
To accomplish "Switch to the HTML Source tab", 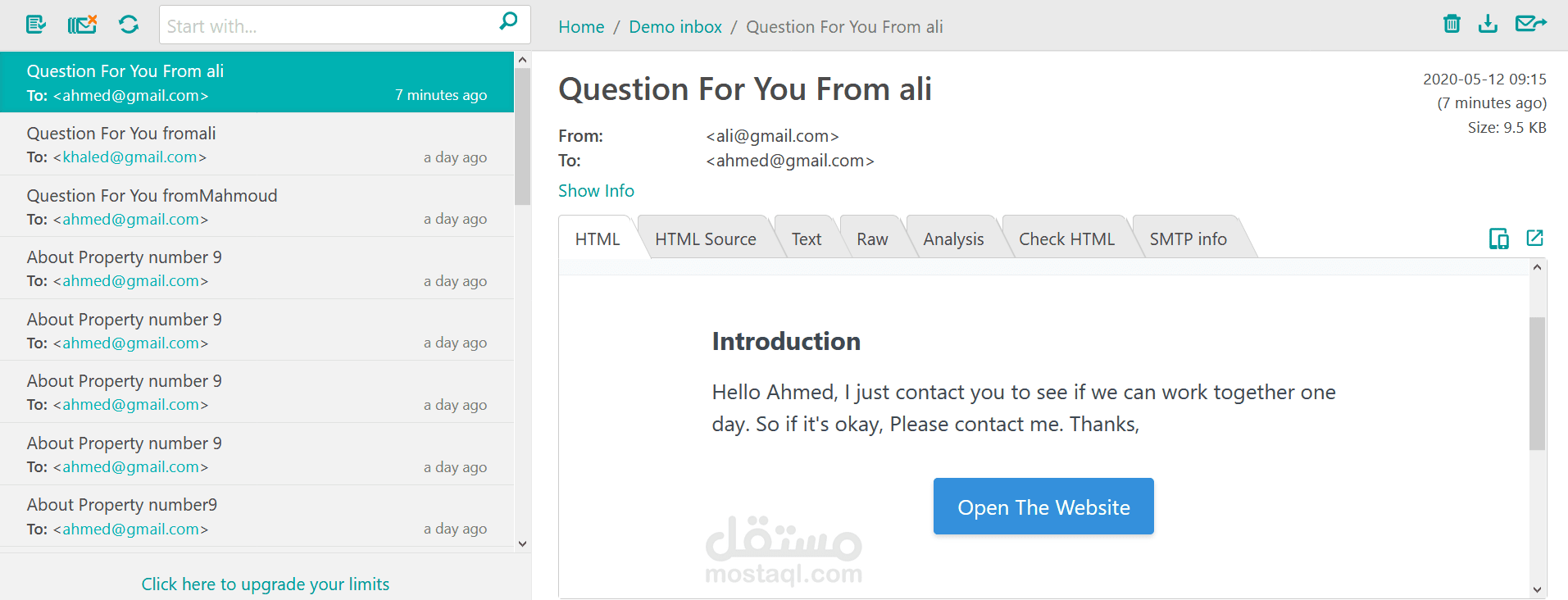I will [705, 239].
